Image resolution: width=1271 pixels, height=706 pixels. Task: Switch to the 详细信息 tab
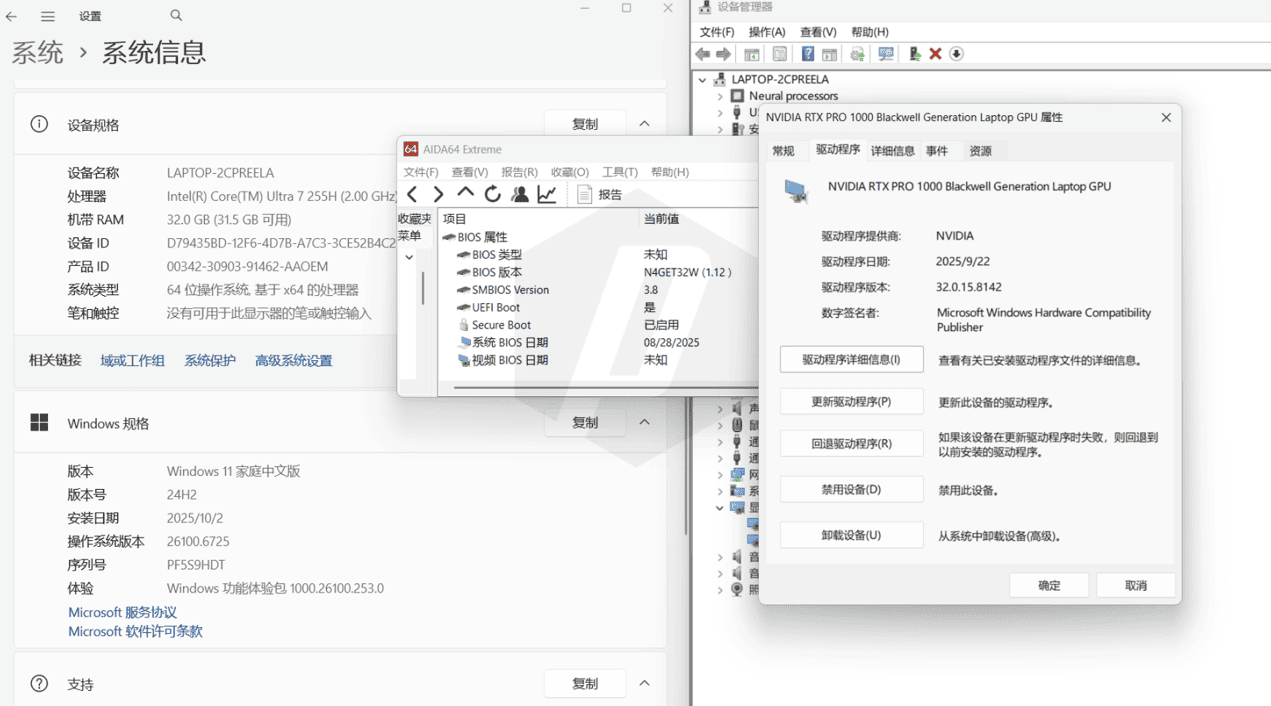click(x=892, y=151)
